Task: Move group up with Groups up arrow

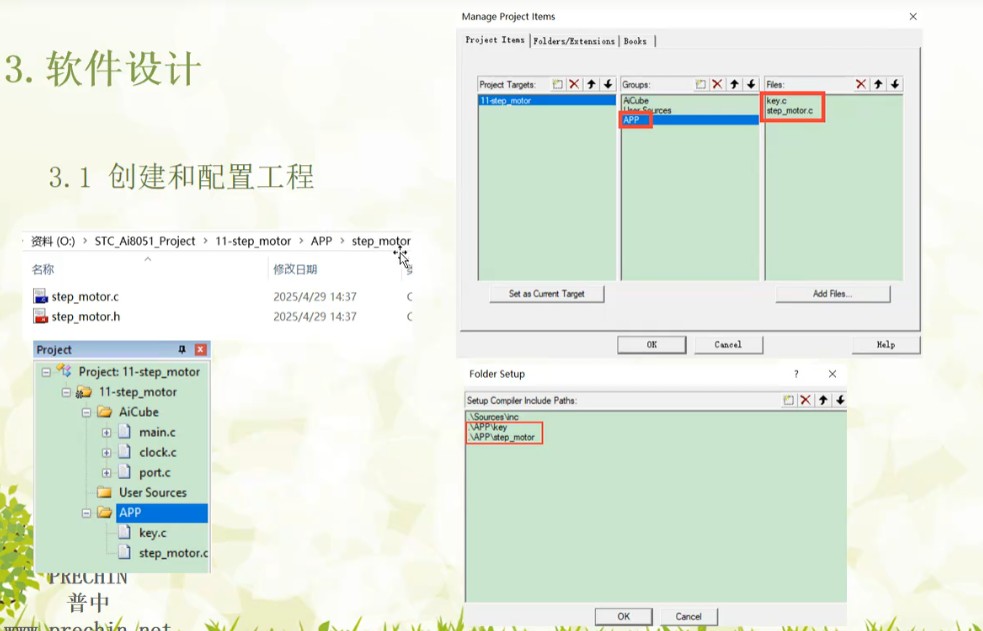Action: 734,85
